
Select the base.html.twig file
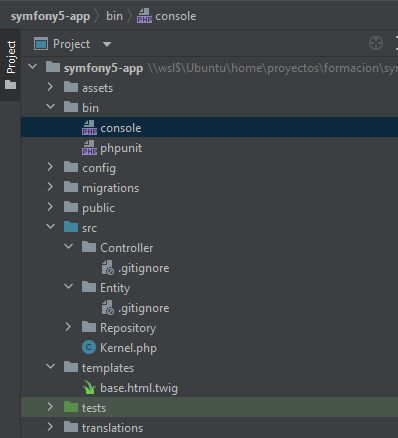[139, 388]
